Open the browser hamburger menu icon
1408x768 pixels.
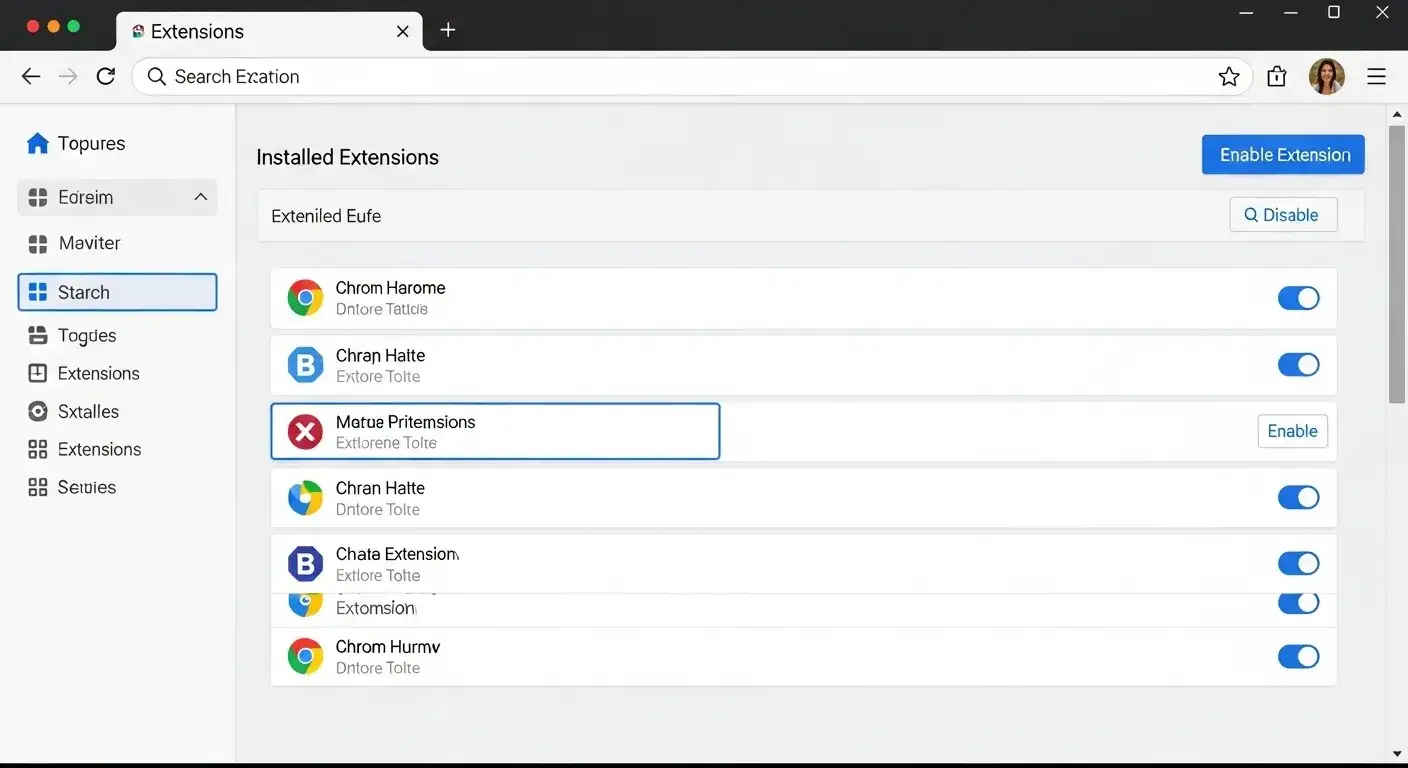tap(1377, 76)
